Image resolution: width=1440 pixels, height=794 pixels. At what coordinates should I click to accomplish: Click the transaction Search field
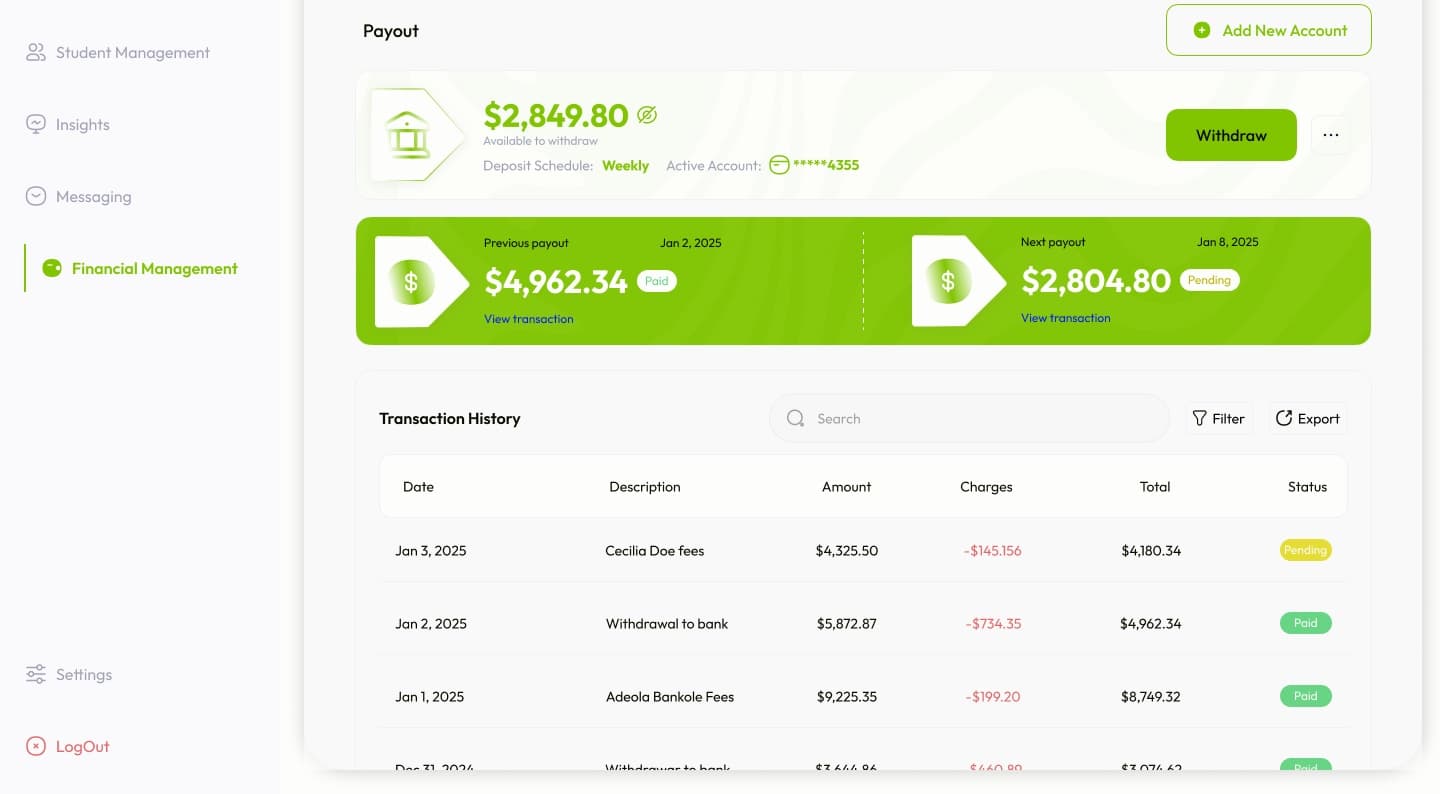969,418
